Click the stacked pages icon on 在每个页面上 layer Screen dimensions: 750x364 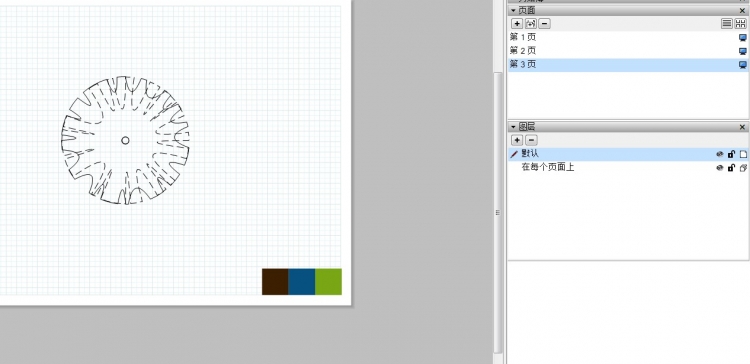pyautogui.click(x=743, y=168)
